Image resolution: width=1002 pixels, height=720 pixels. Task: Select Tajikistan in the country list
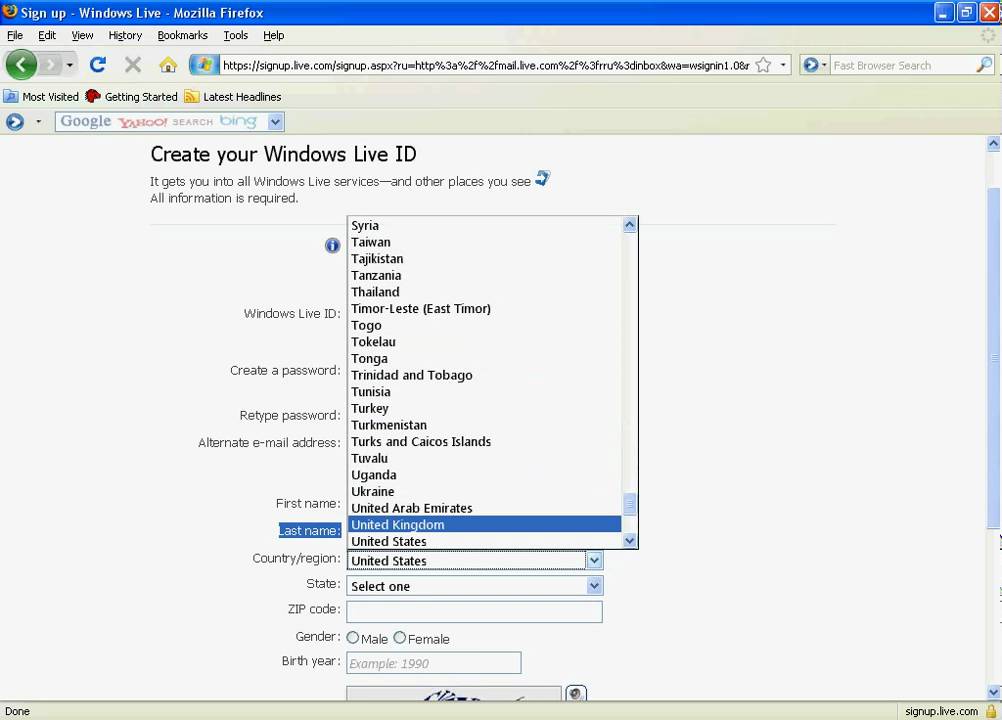[x=484, y=259]
